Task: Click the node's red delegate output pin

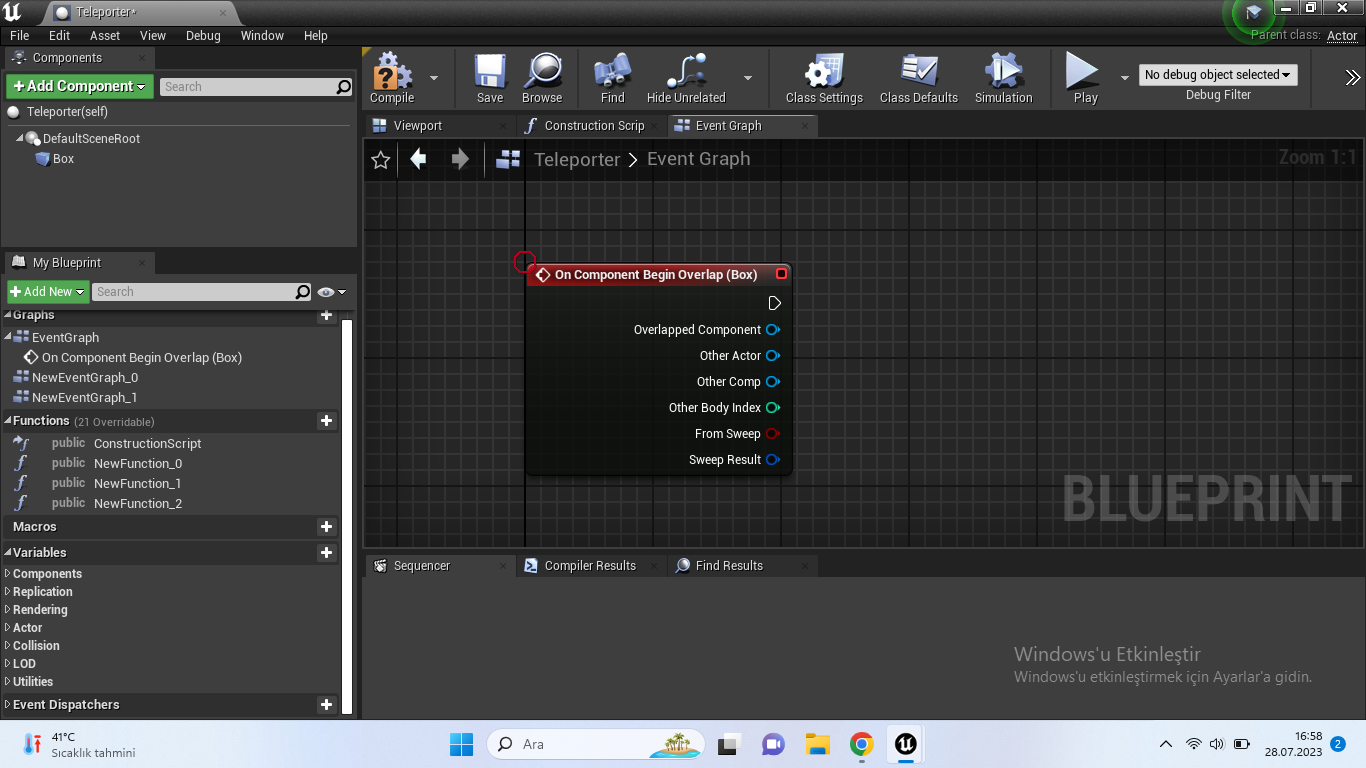Action: (x=782, y=274)
